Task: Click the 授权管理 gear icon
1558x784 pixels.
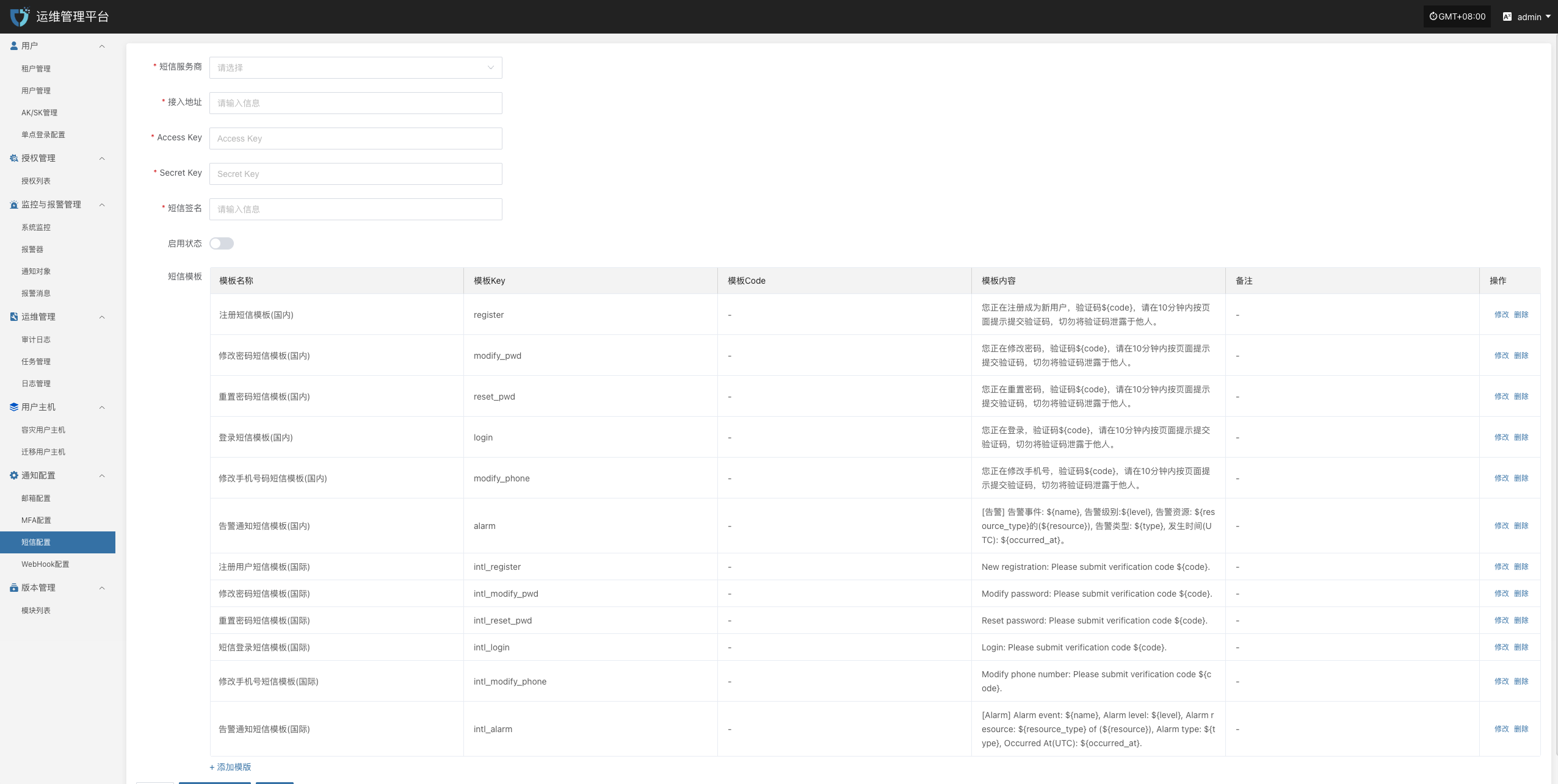Action: tap(14, 158)
